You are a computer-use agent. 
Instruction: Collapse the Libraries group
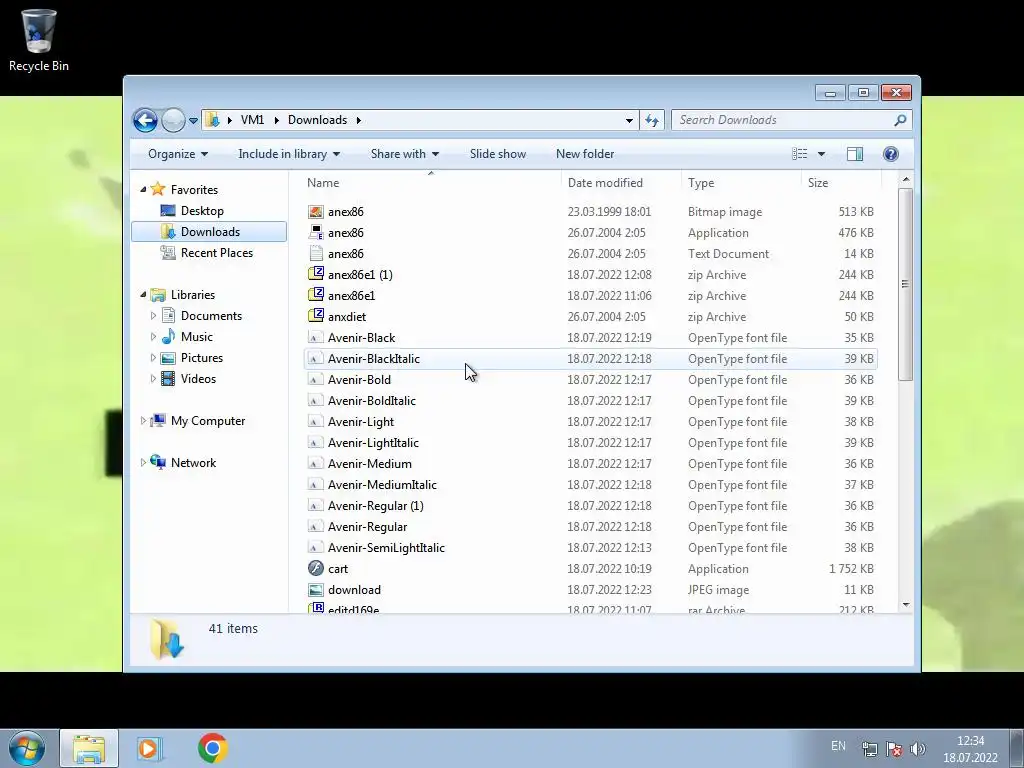[x=143, y=295]
